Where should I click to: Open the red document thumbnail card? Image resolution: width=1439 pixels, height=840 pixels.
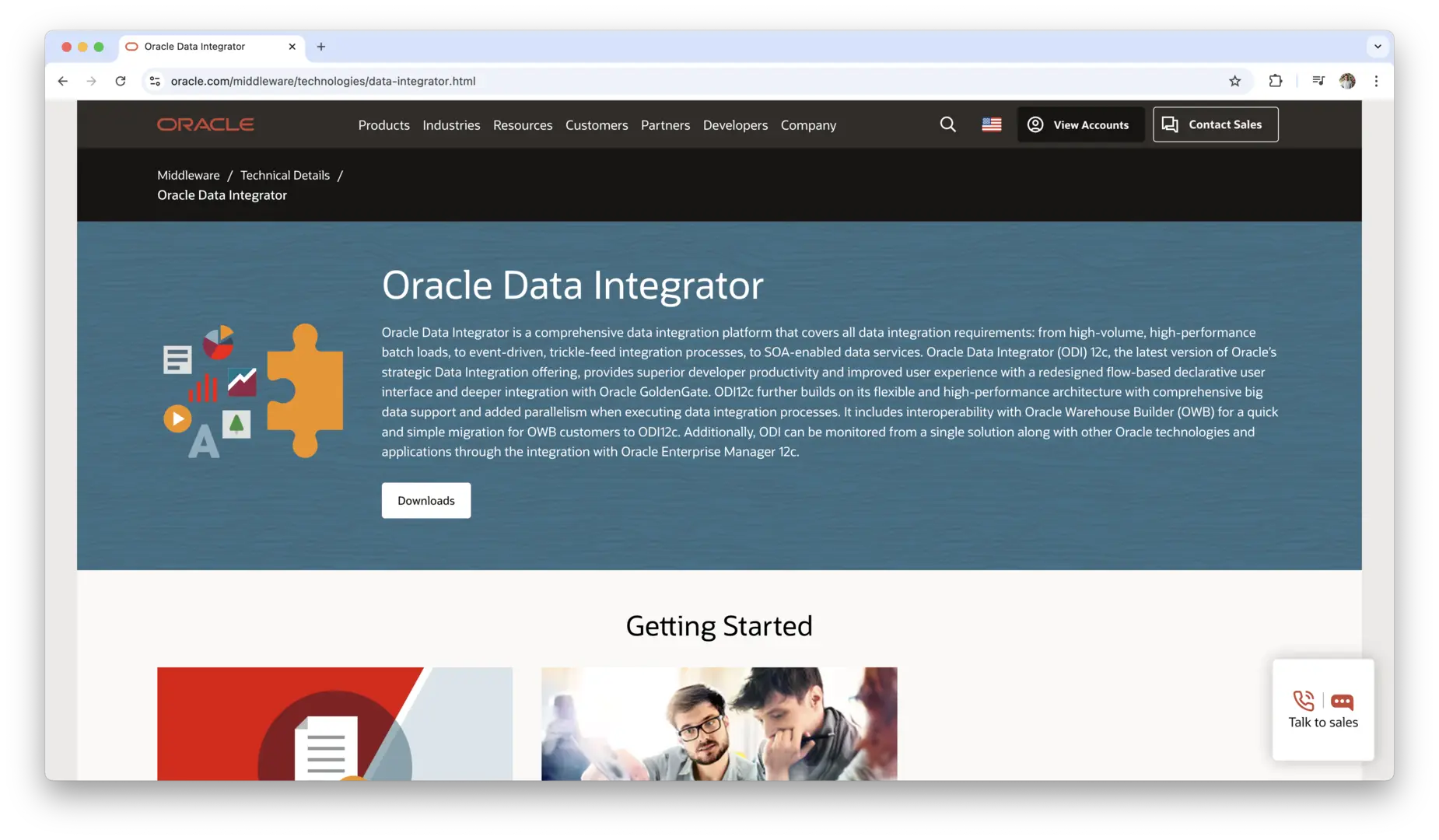coord(334,724)
